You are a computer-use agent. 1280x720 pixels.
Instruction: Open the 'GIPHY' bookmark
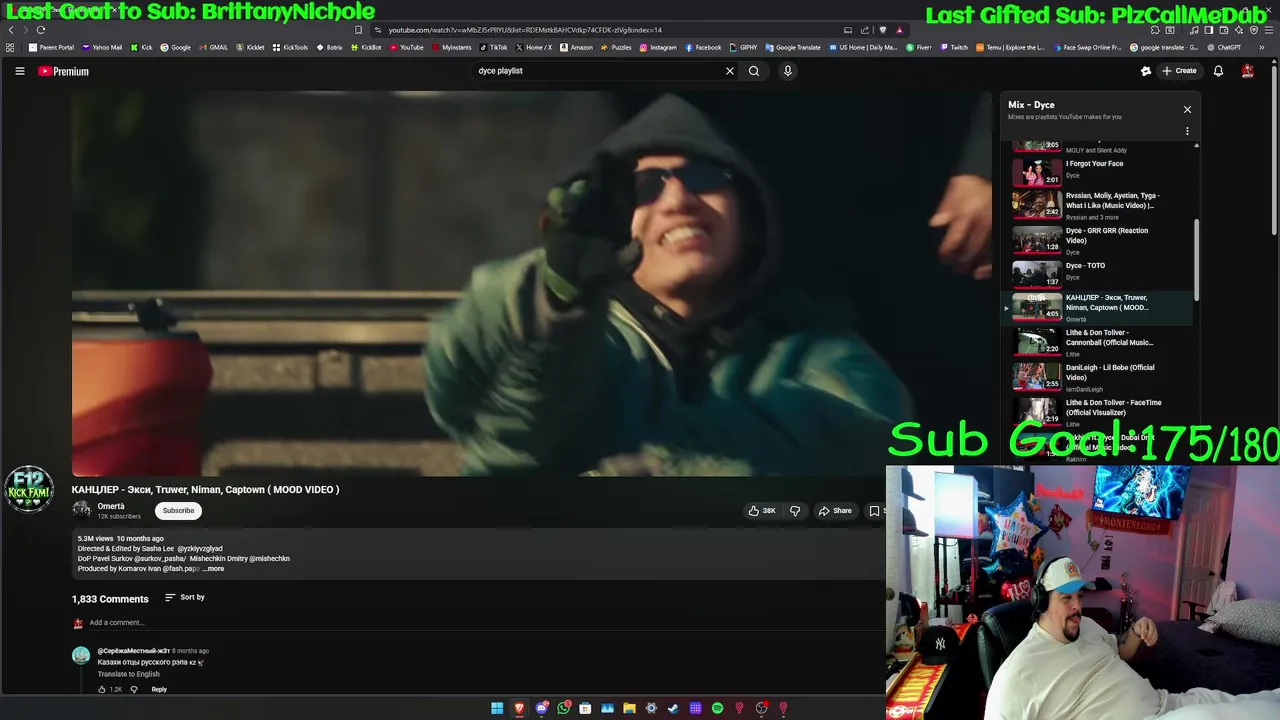(x=744, y=47)
